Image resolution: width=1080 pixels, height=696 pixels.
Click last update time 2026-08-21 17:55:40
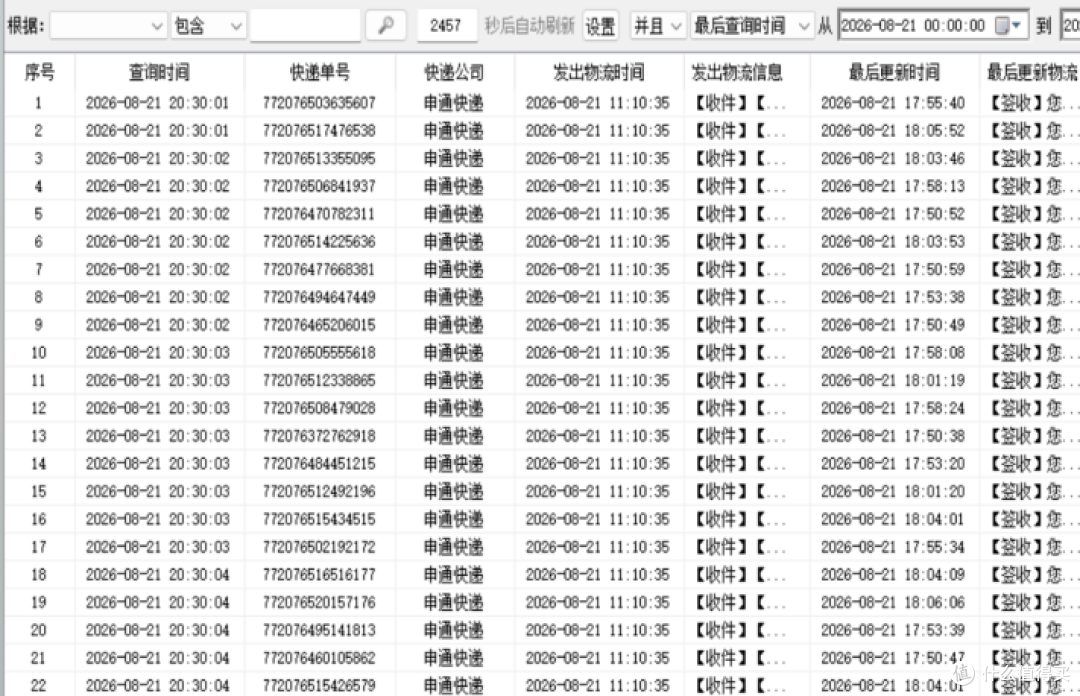(x=893, y=103)
